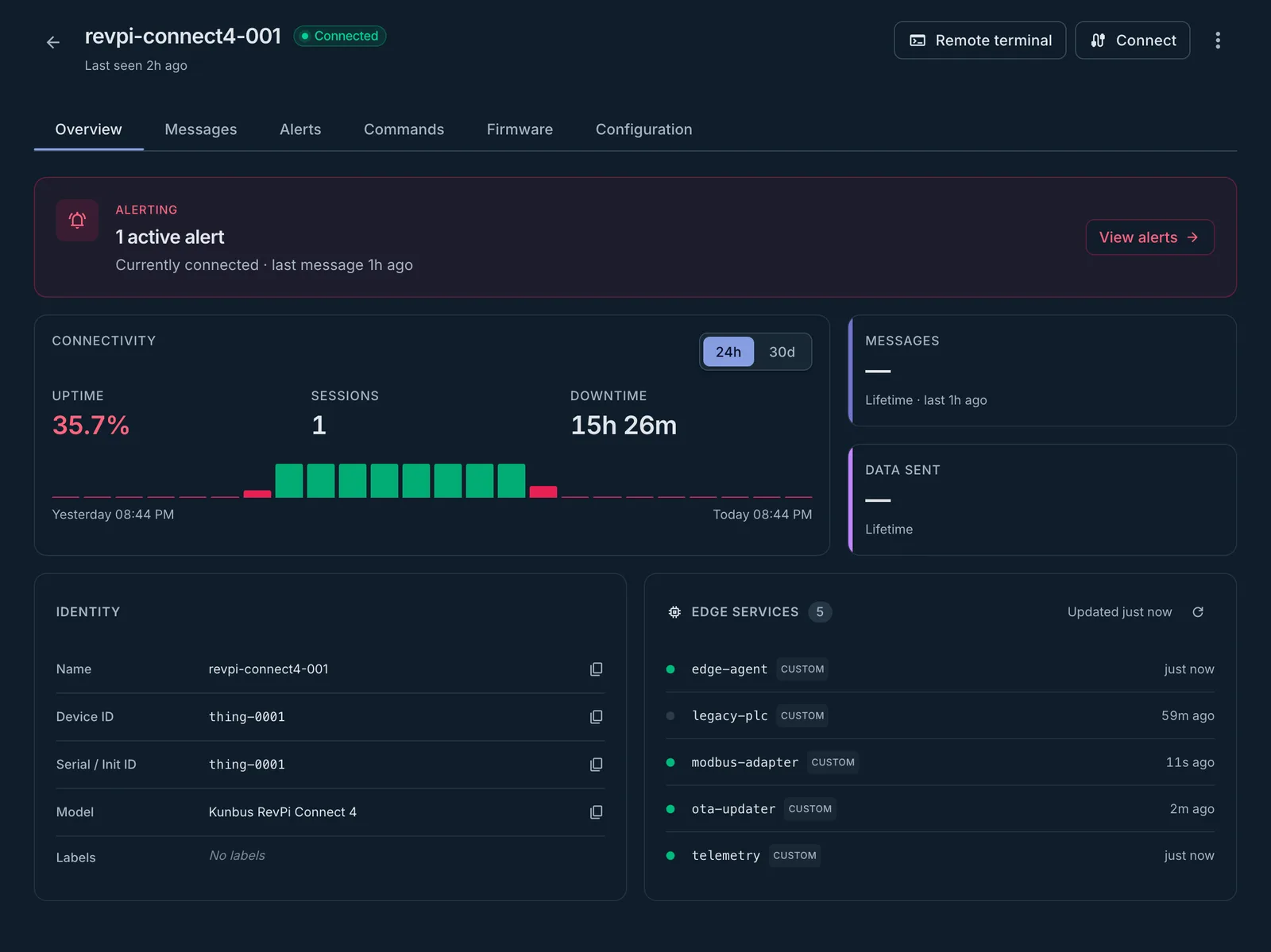
Task: Select the modbus-adapter service name
Action: pos(745,762)
